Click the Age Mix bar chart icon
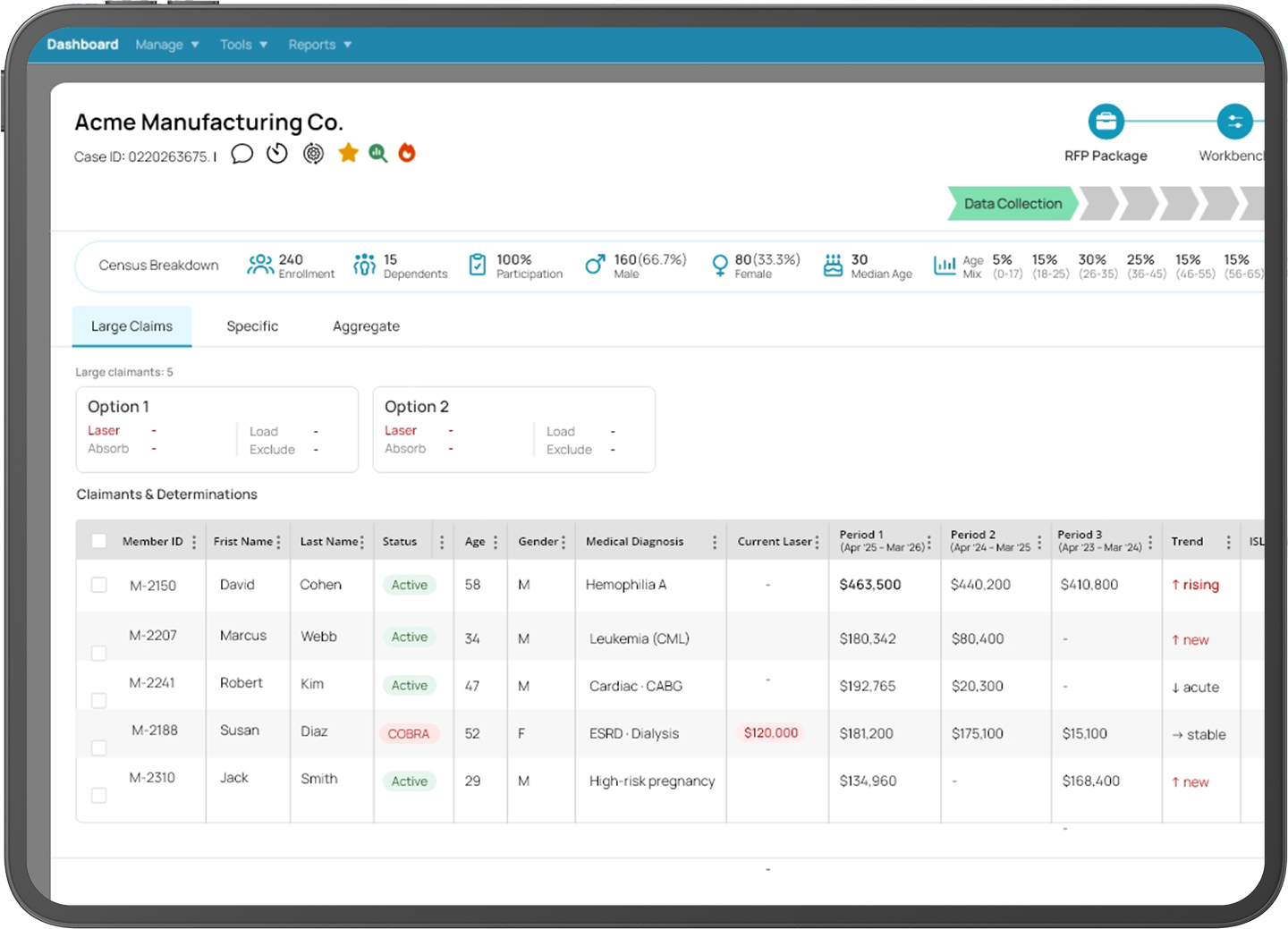 point(945,266)
